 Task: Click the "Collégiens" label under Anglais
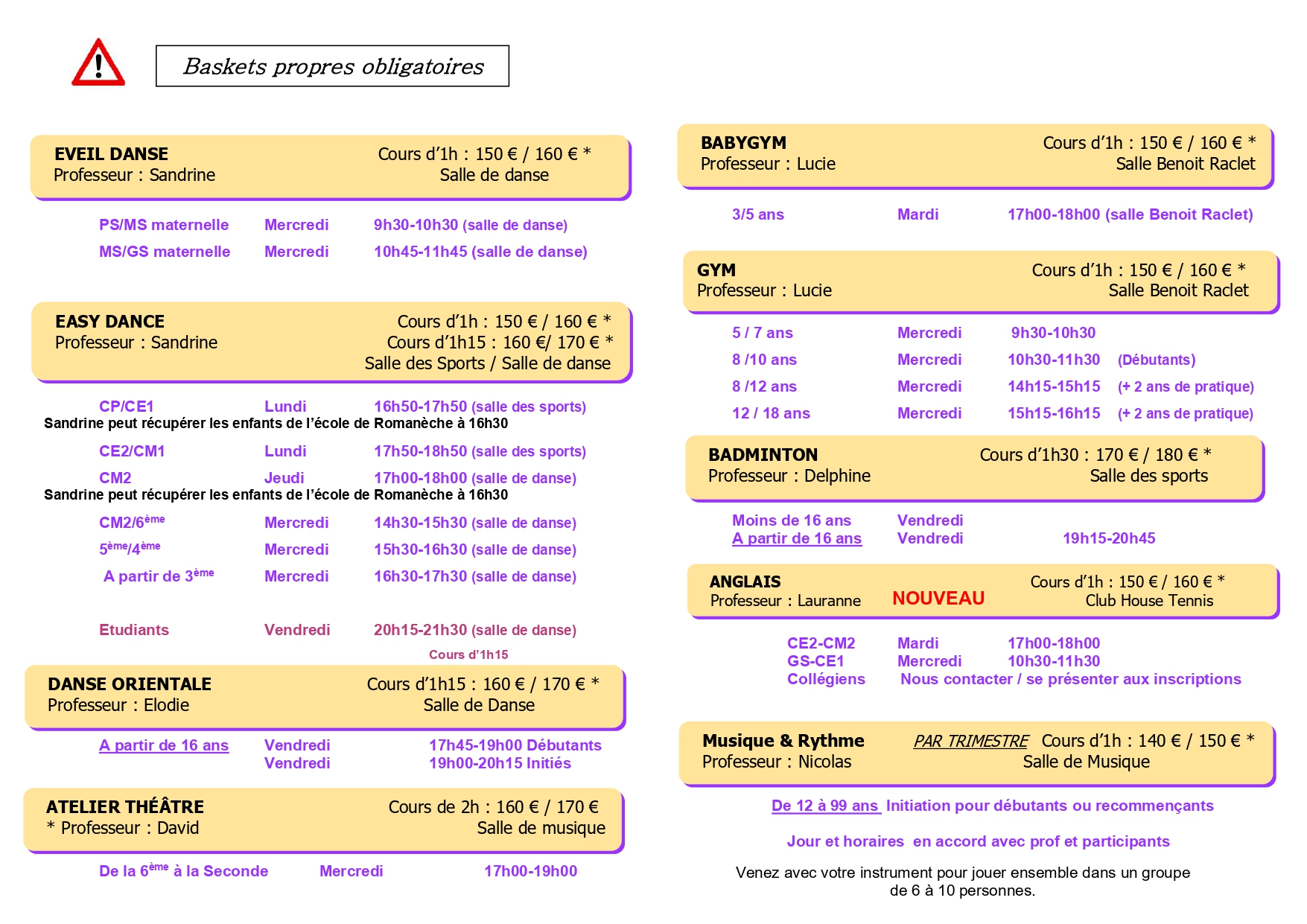pyautogui.click(x=826, y=679)
